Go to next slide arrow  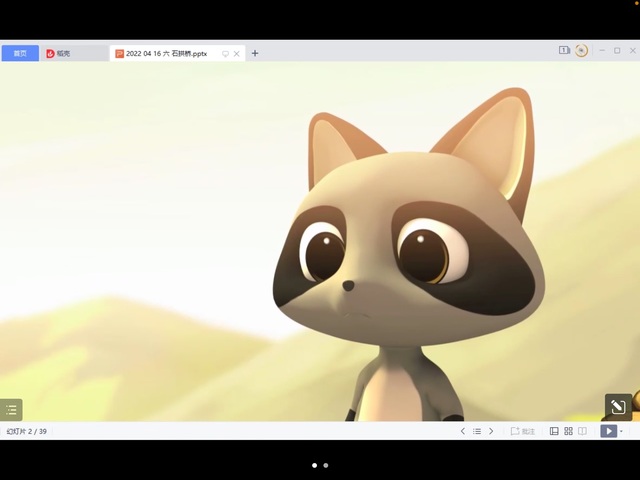coord(491,431)
